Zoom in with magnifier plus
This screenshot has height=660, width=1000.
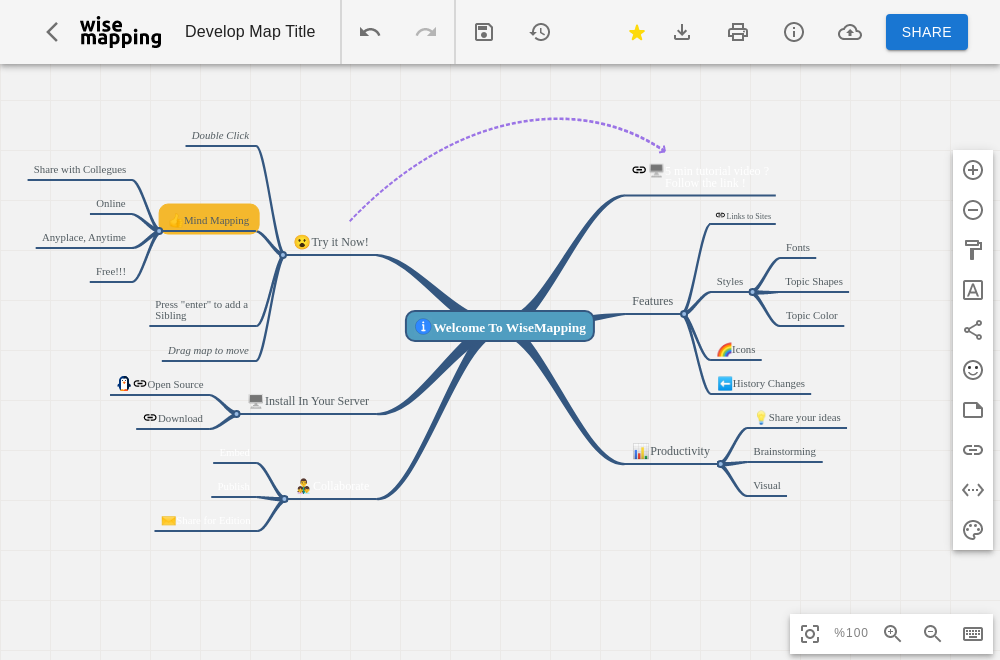click(x=892, y=633)
